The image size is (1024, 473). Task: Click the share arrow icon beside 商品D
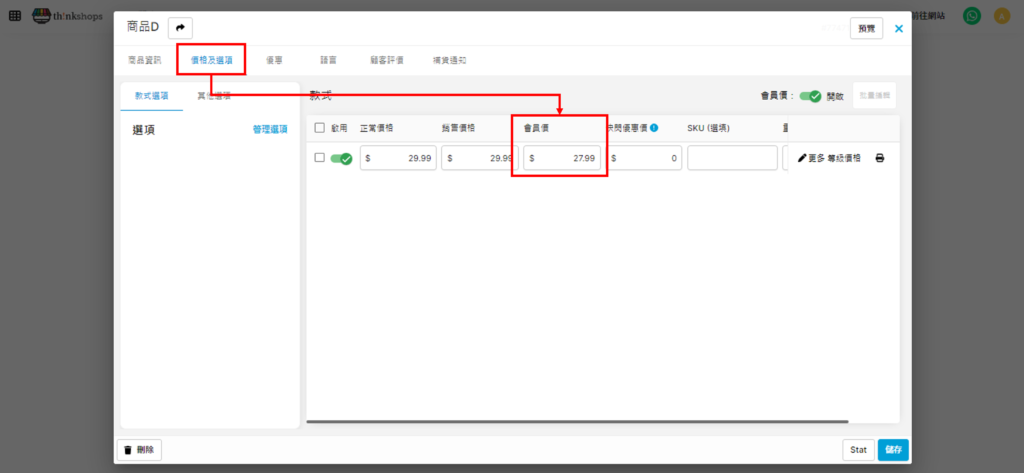(x=181, y=28)
